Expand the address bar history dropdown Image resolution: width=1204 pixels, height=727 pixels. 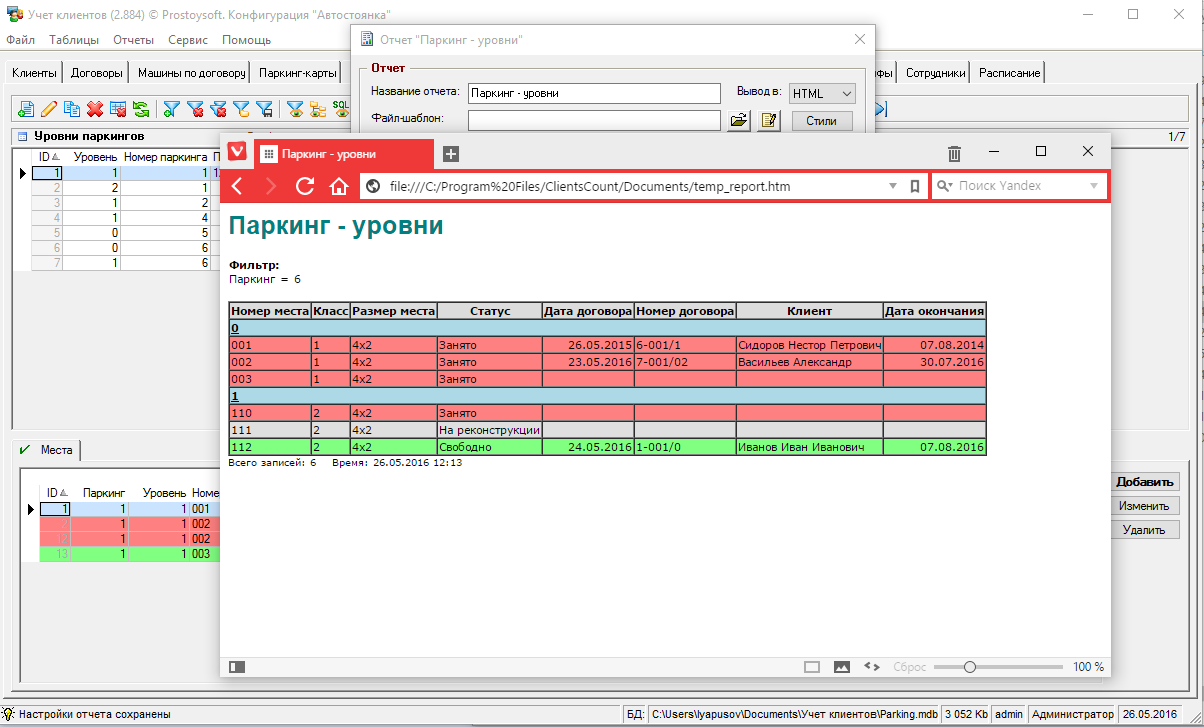pyautogui.click(x=893, y=186)
